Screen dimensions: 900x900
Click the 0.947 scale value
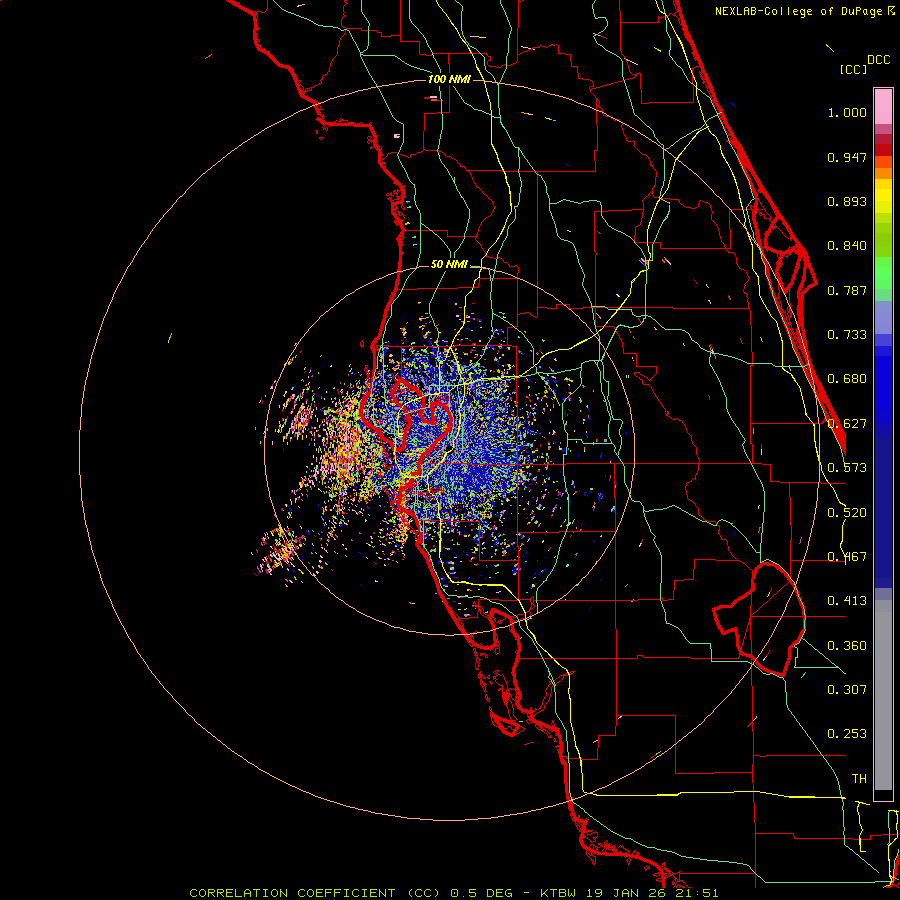pyautogui.click(x=847, y=157)
